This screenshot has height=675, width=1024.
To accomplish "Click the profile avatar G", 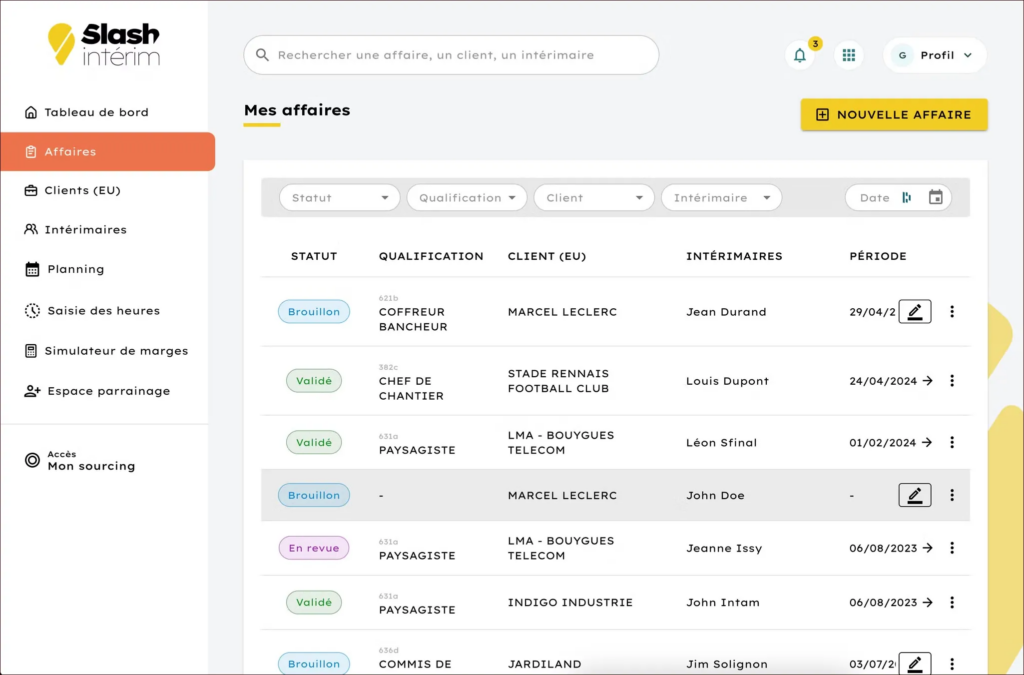I will [902, 55].
